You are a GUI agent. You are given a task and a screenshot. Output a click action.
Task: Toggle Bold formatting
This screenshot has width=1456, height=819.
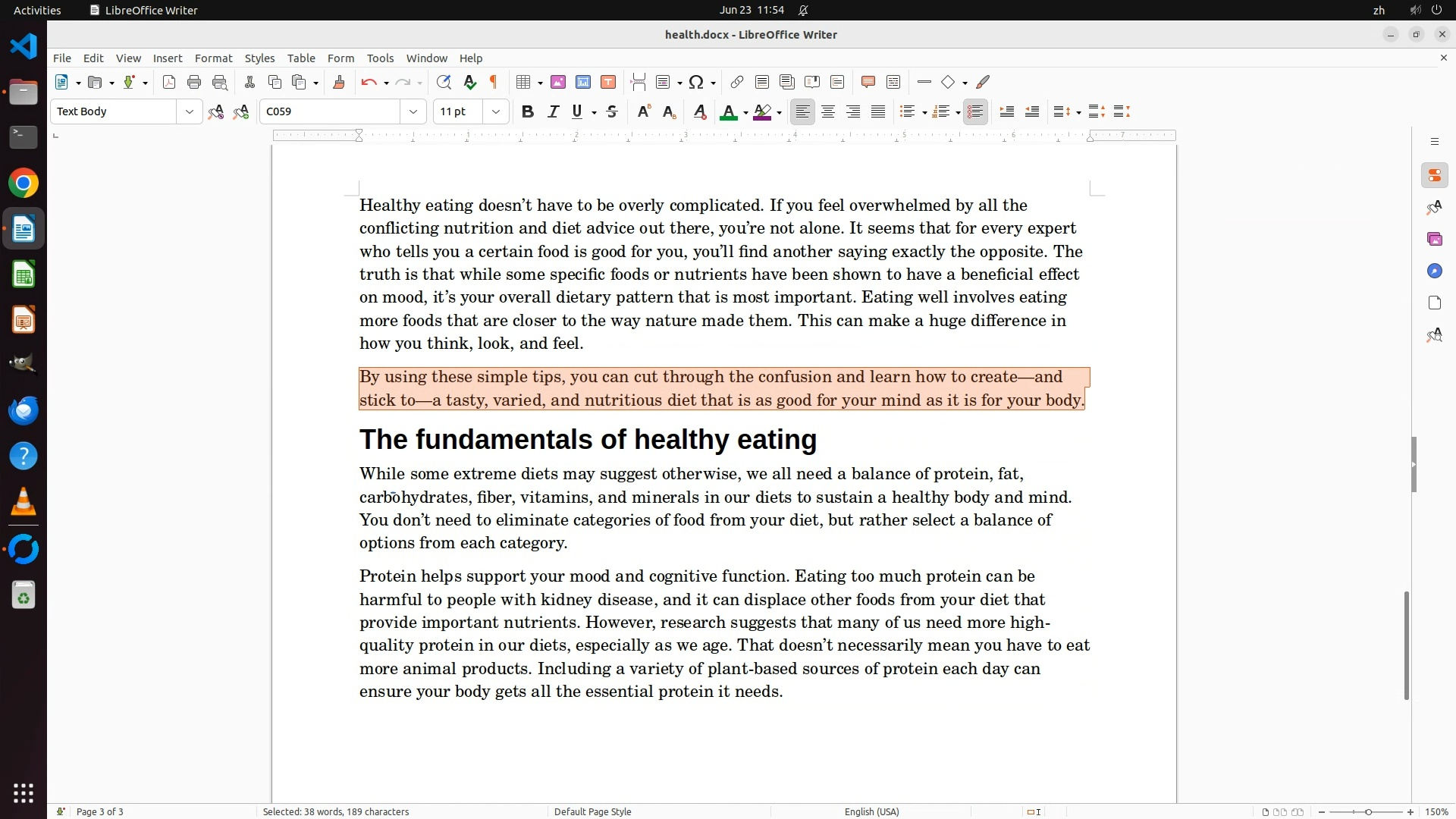[x=528, y=111]
